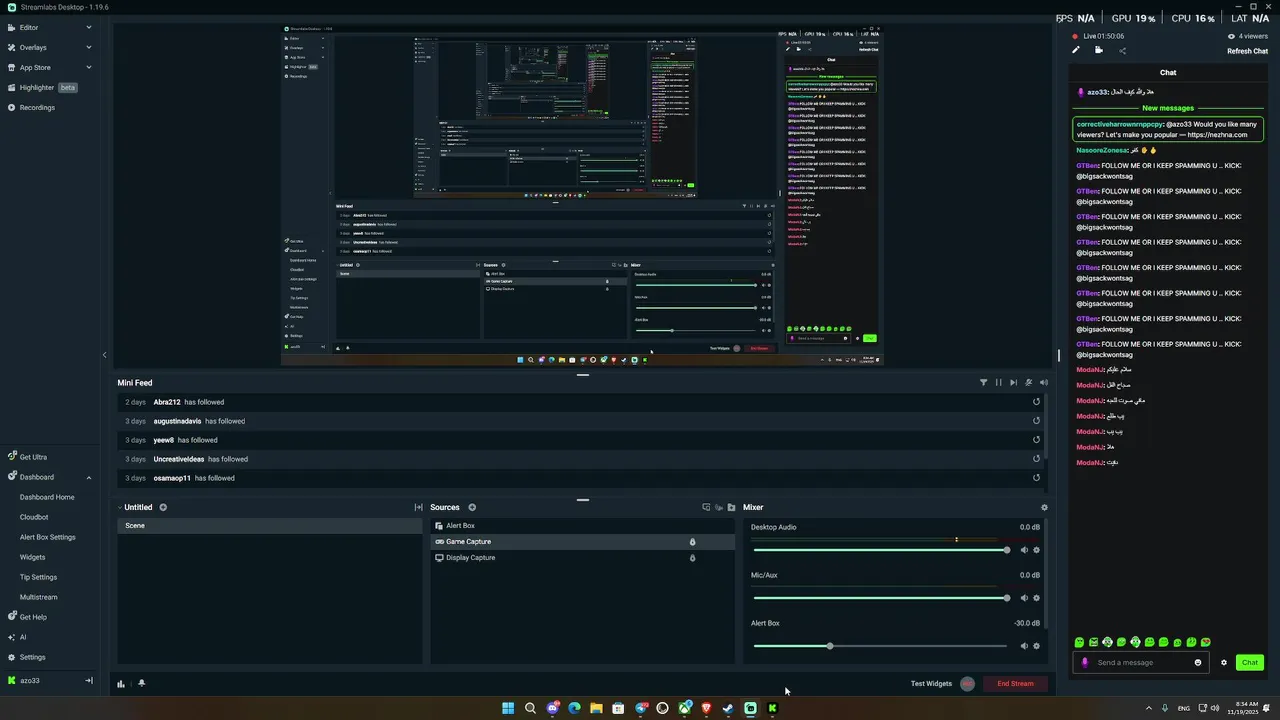Image resolution: width=1280 pixels, height=720 pixels.
Task: Toggle the REC recording button
Action: tap(967, 684)
